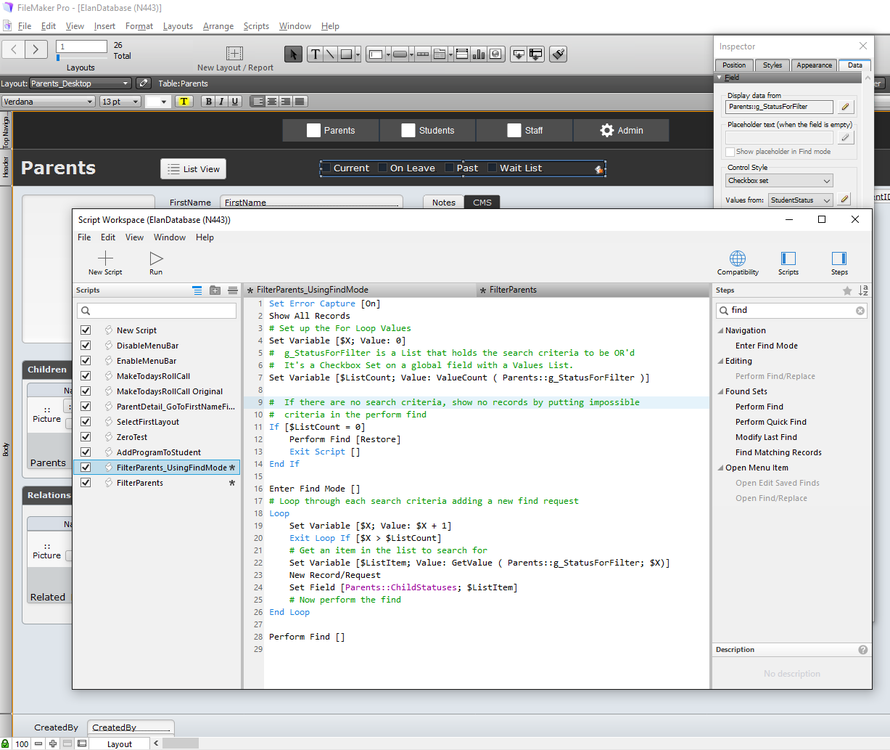
Task: Uncheck EnableMenuBar script checkbox
Action: click(86, 361)
